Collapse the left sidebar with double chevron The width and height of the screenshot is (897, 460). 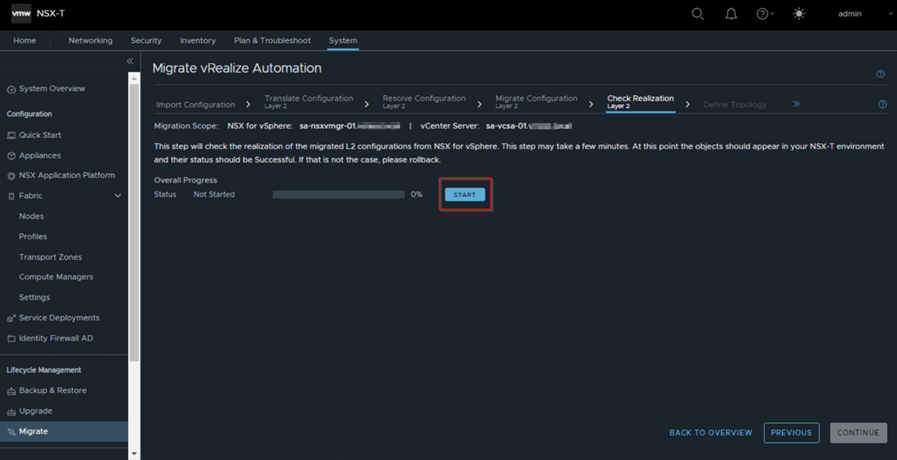(x=130, y=62)
